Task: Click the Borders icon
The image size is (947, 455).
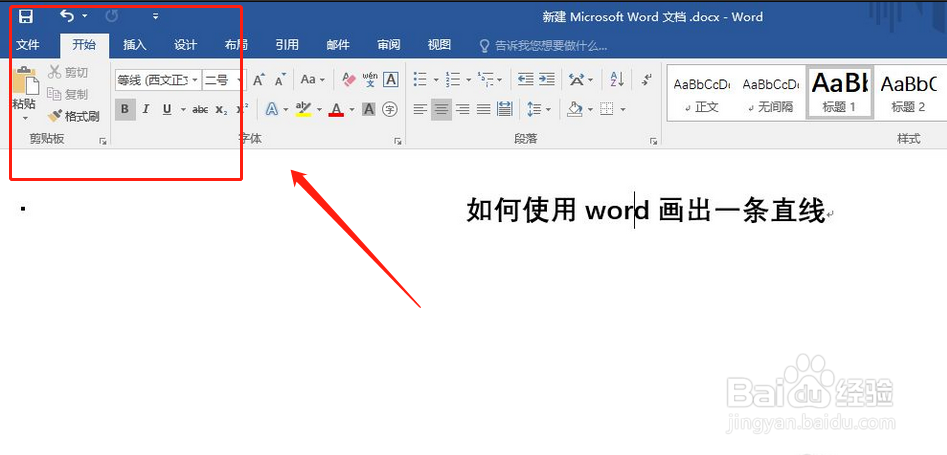Action: 607,109
